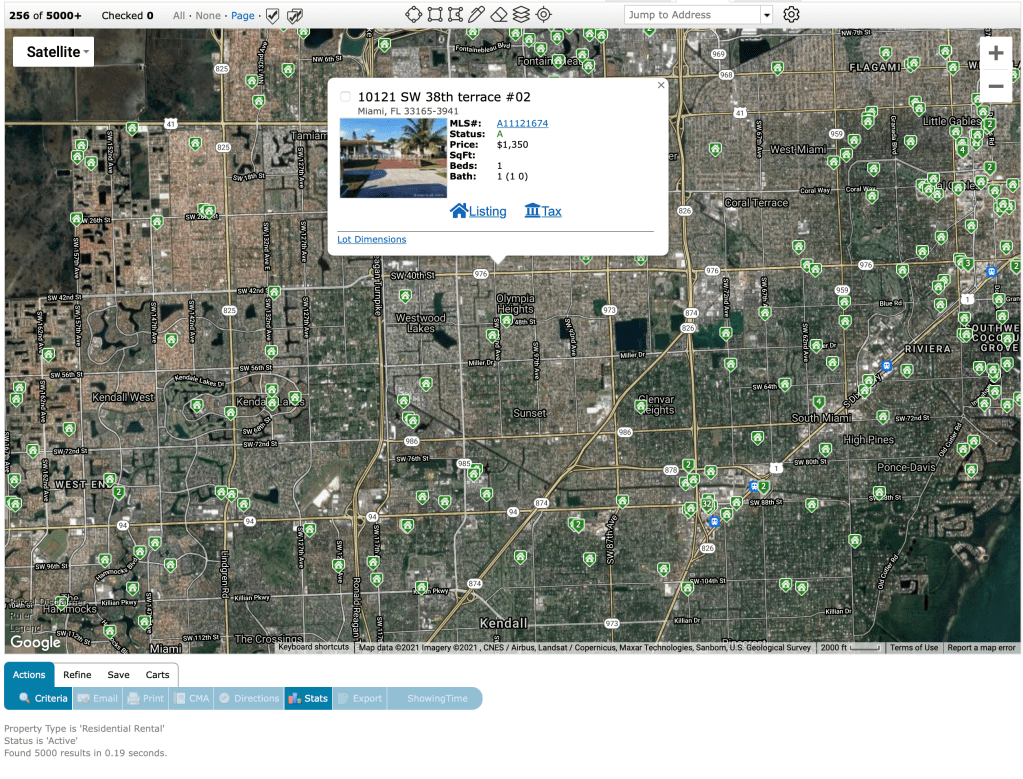Zoom in the map with plus button

(x=995, y=53)
